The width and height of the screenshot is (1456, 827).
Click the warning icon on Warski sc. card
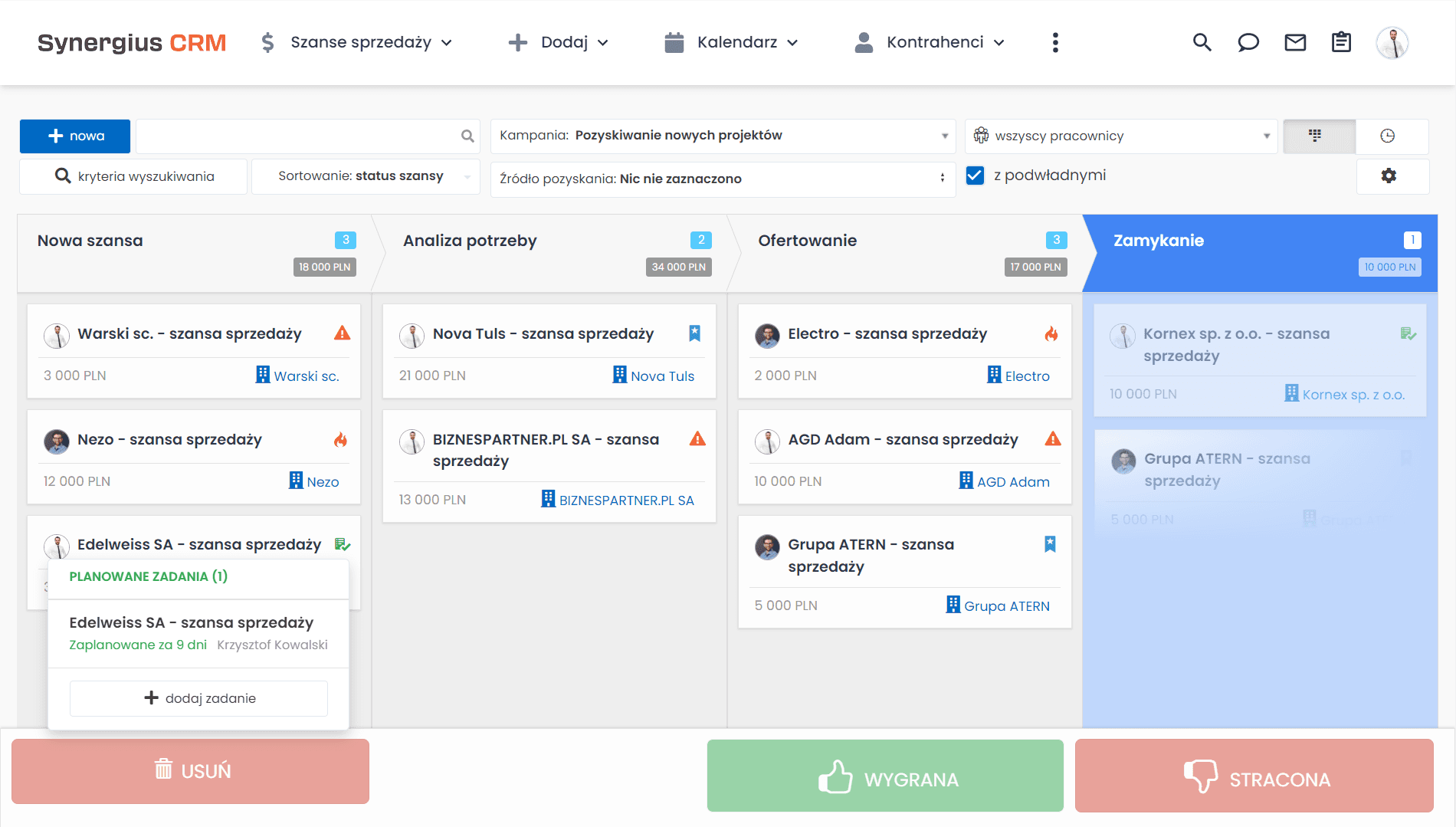342,333
